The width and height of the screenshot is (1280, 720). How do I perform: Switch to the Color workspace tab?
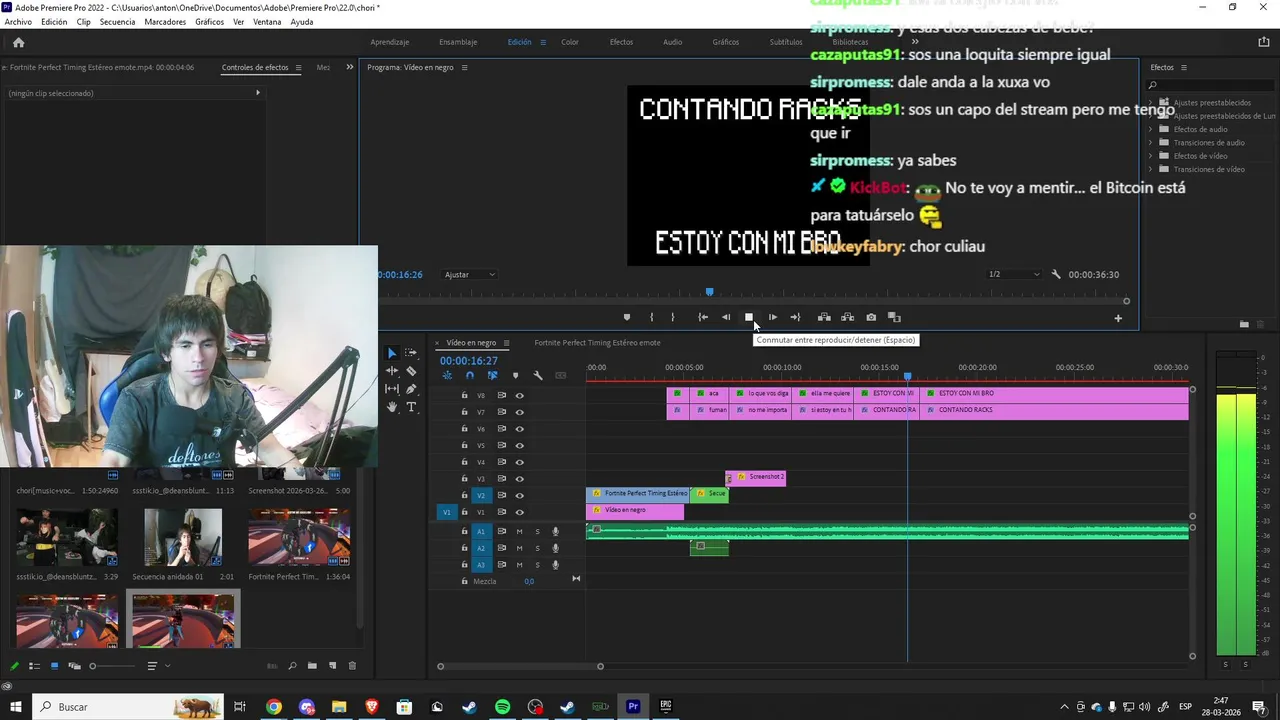pyautogui.click(x=570, y=42)
